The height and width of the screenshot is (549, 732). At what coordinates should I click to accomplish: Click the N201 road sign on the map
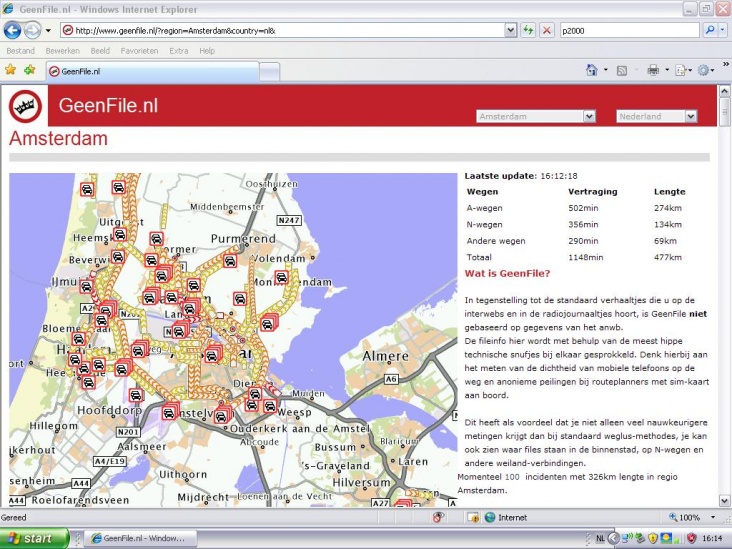[128, 432]
